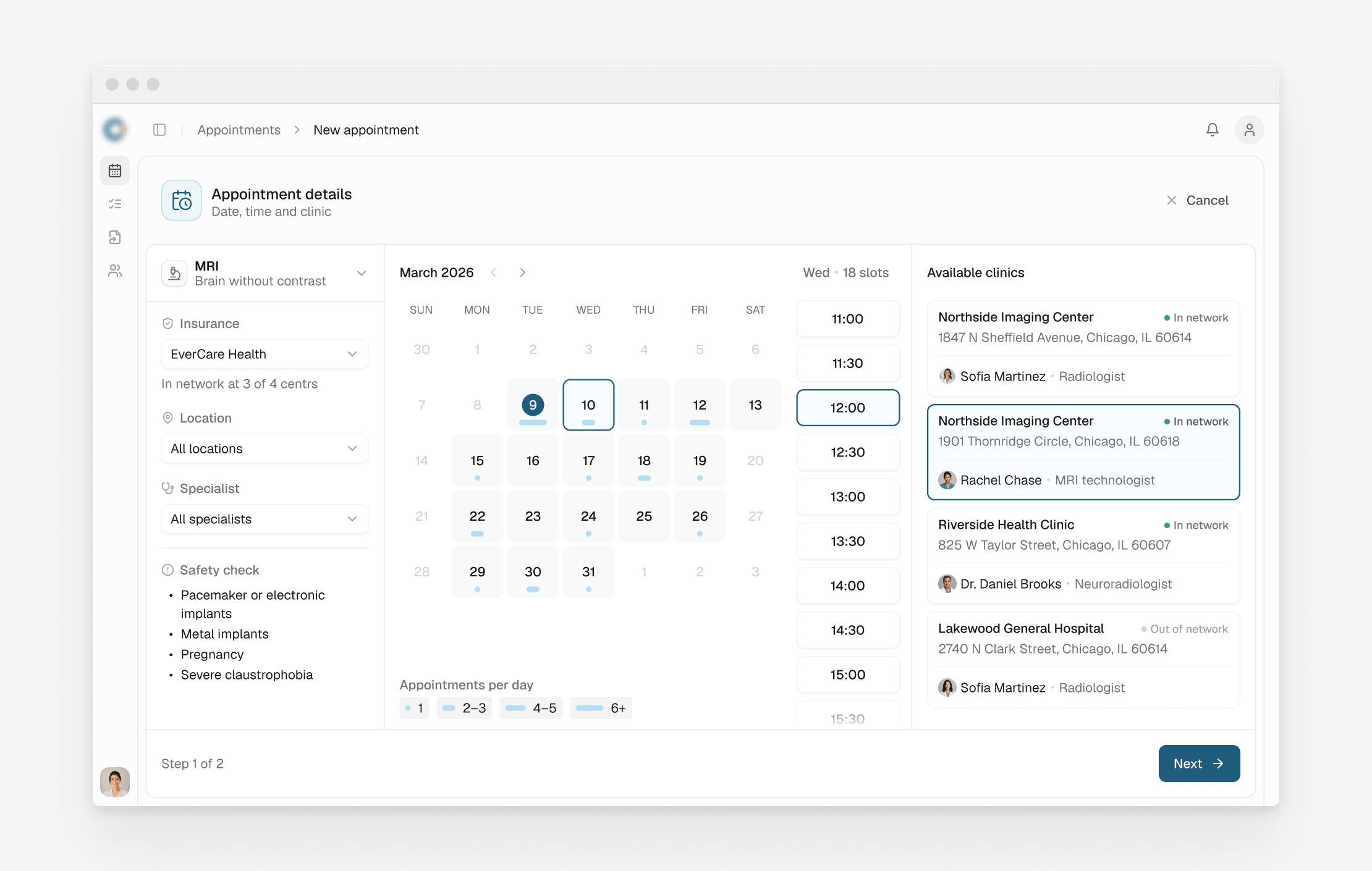
Task: Click the appointment details calendar-clock icon
Action: pyautogui.click(x=182, y=201)
